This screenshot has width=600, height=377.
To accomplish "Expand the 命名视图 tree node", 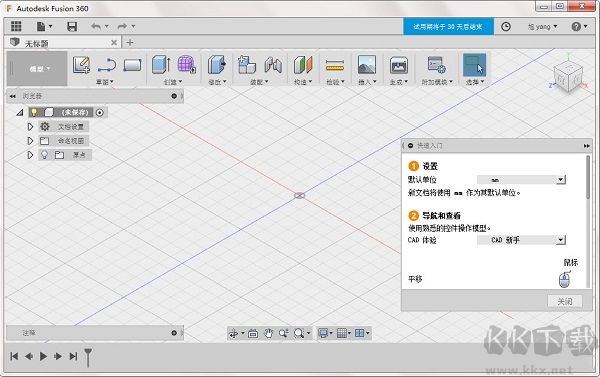I will click(30, 141).
